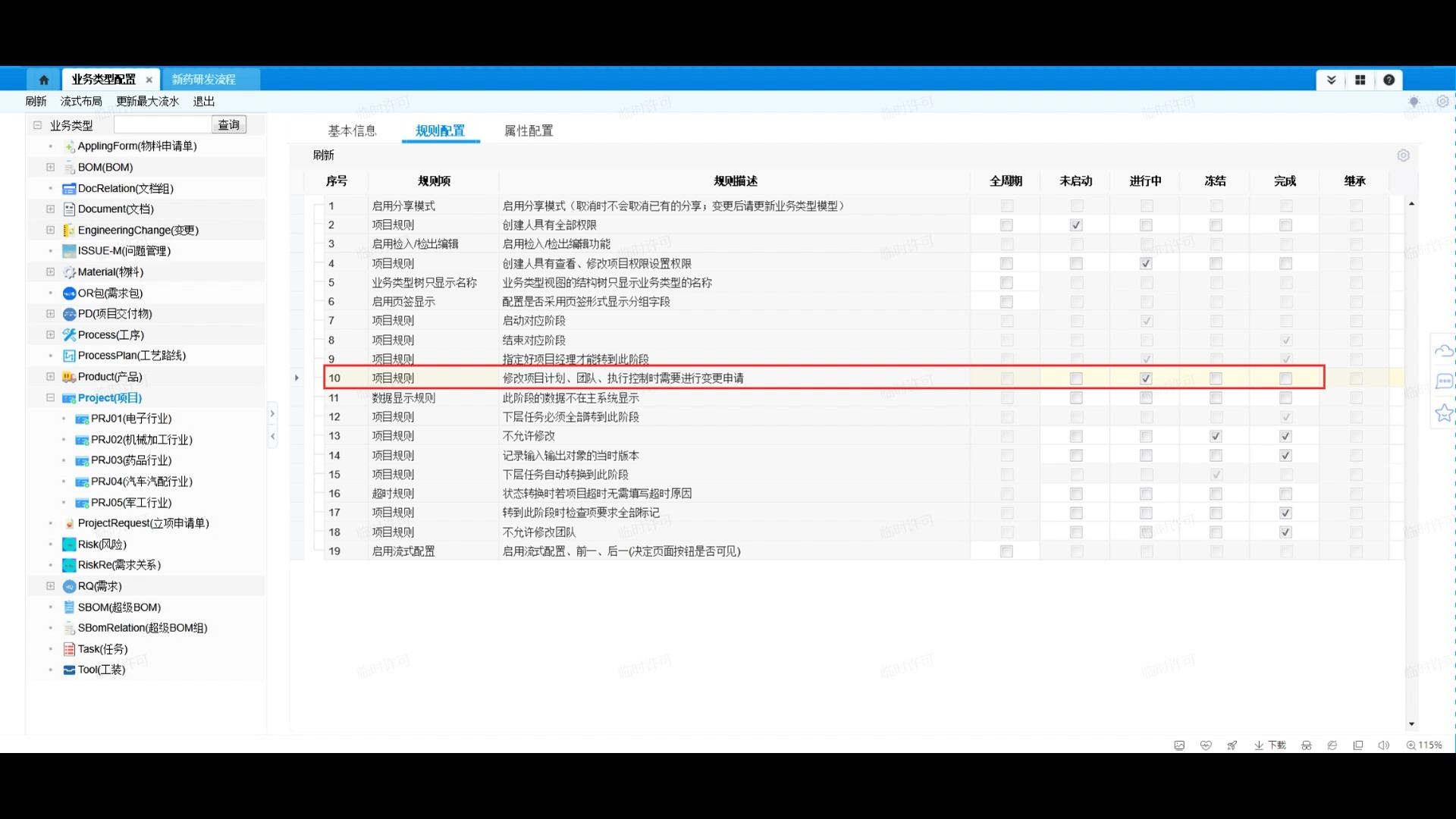Click the business type search input field

click(x=162, y=125)
